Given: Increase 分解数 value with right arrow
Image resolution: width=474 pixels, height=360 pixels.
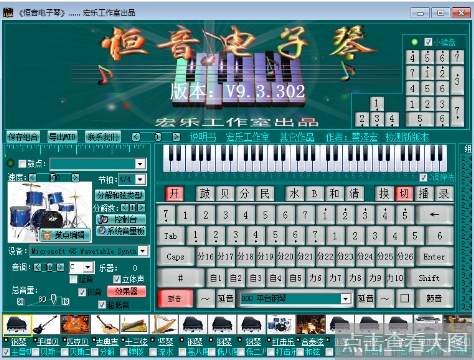Looking at the screenshot, I should tap(142, 208).
